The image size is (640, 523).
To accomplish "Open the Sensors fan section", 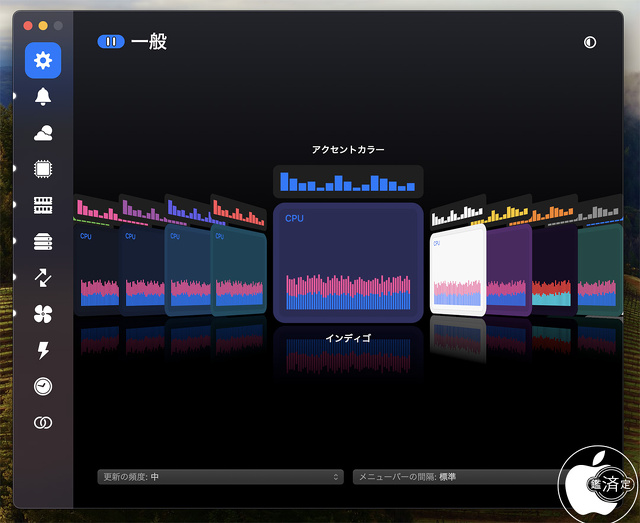I will pos(43,314).
